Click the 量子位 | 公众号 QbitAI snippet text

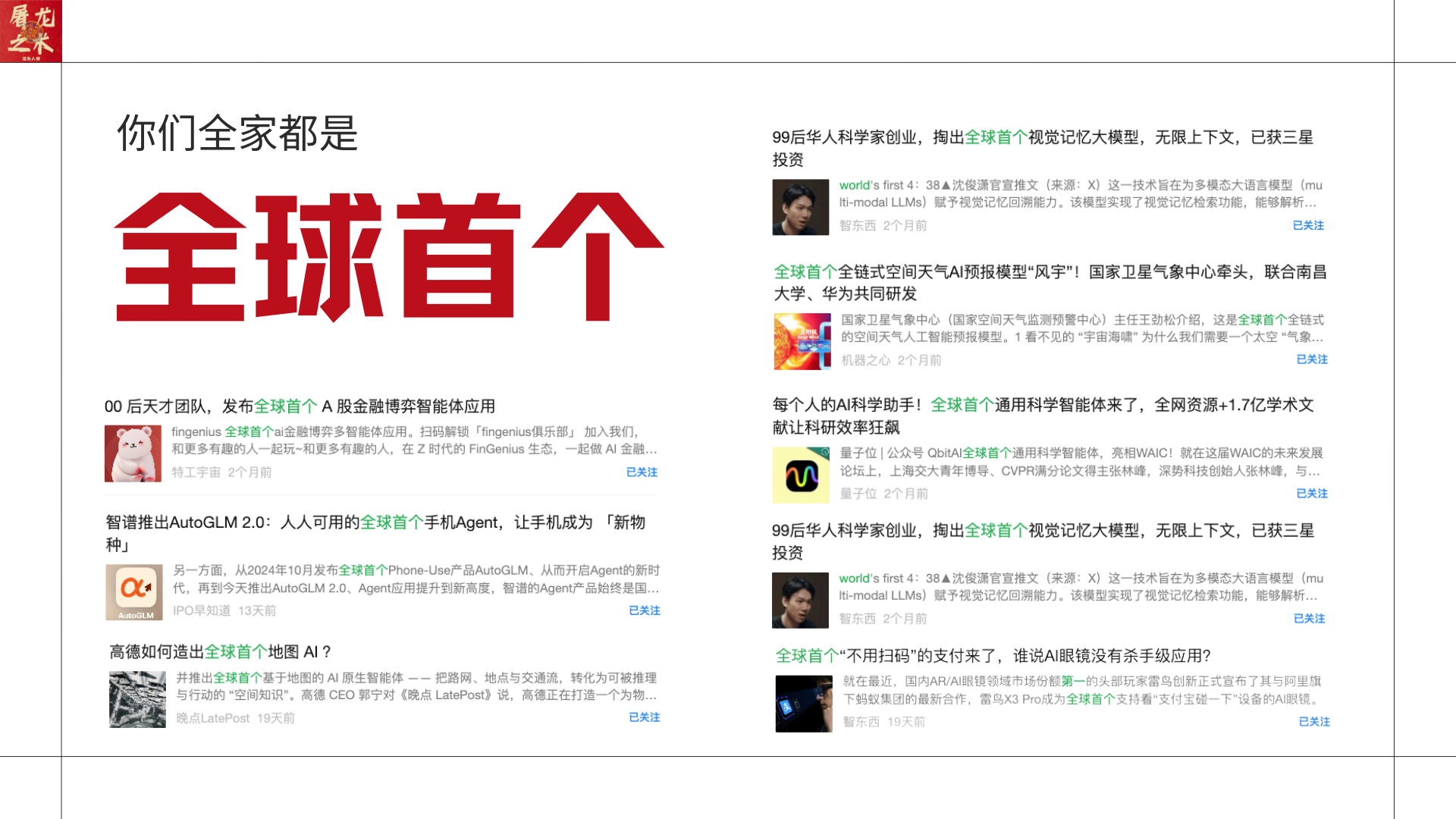pyautogui.click(x=1081, y=462)
